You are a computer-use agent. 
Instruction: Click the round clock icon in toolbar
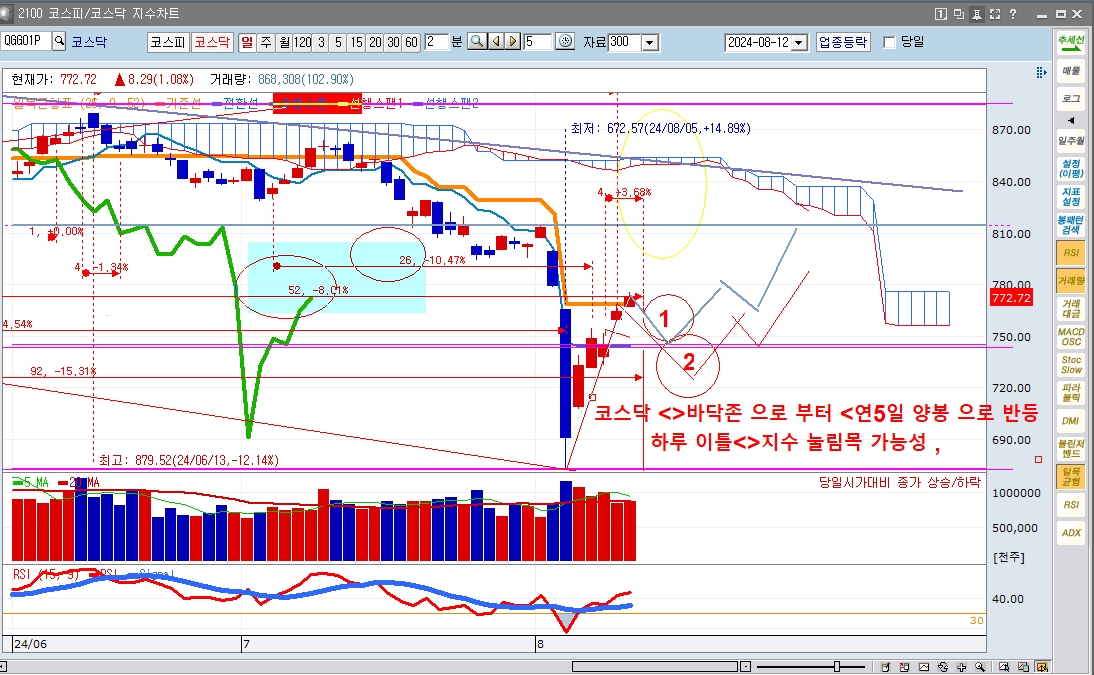point(565,42)
